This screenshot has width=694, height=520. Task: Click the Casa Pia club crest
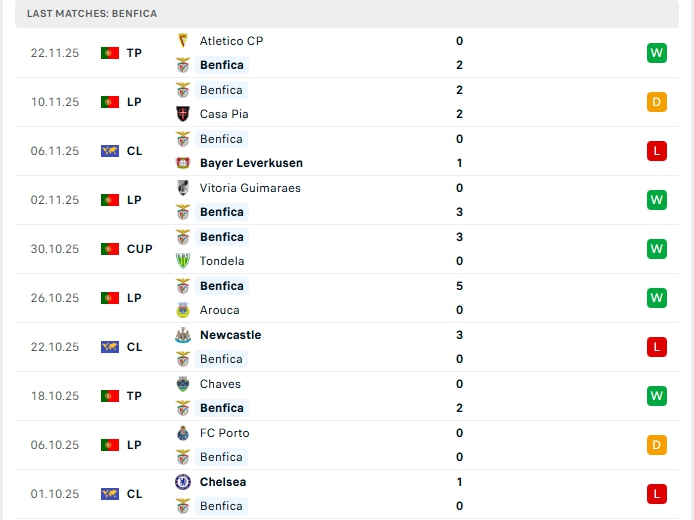[x=183, y=114]
